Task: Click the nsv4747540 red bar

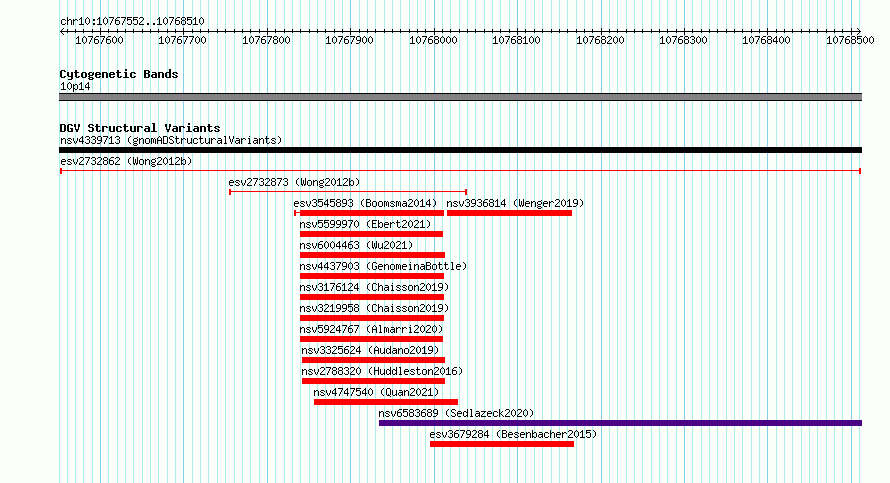Action: point(386,402)
